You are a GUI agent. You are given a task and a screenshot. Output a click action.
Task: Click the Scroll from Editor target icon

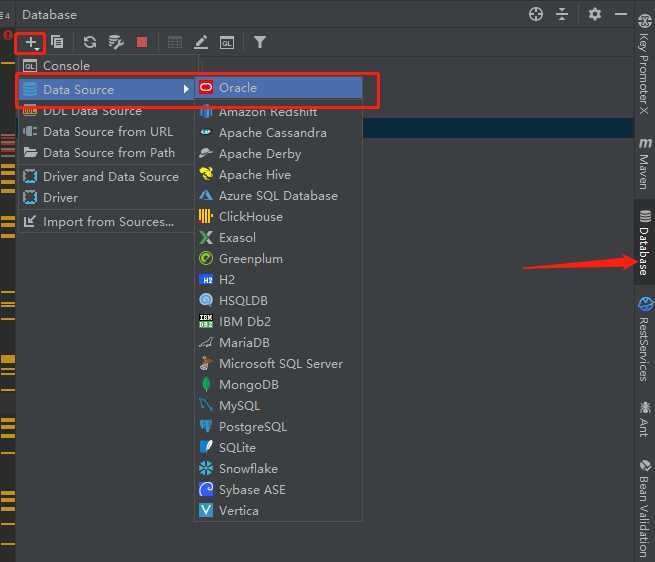tap(536, 14)
